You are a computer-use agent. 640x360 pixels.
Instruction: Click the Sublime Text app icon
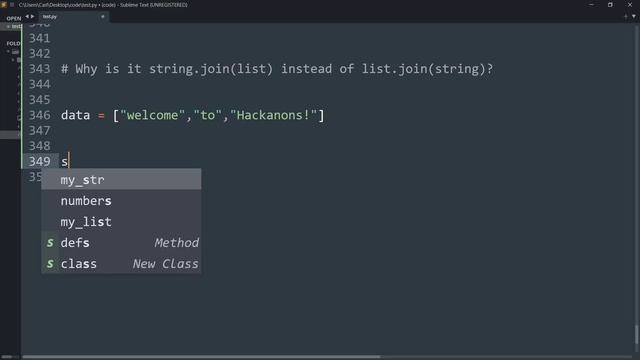pyautogui.click(x=4, y=5)
